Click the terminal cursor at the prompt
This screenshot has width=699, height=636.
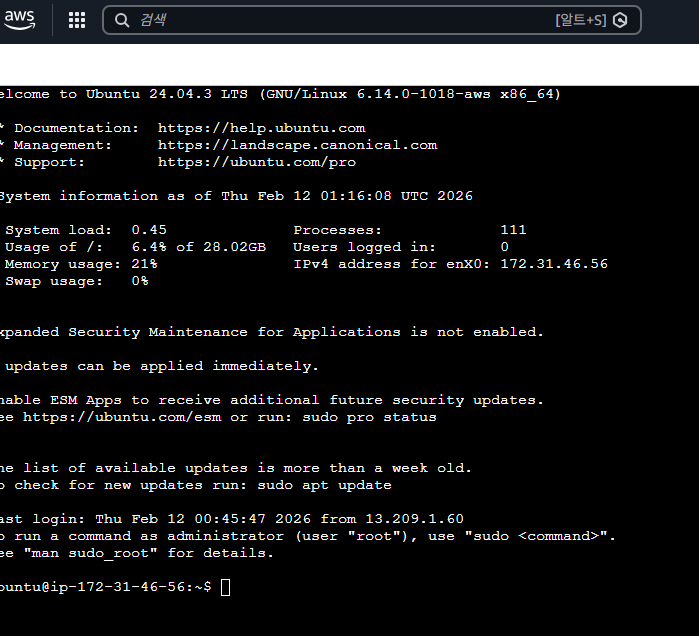coord(226,587)
